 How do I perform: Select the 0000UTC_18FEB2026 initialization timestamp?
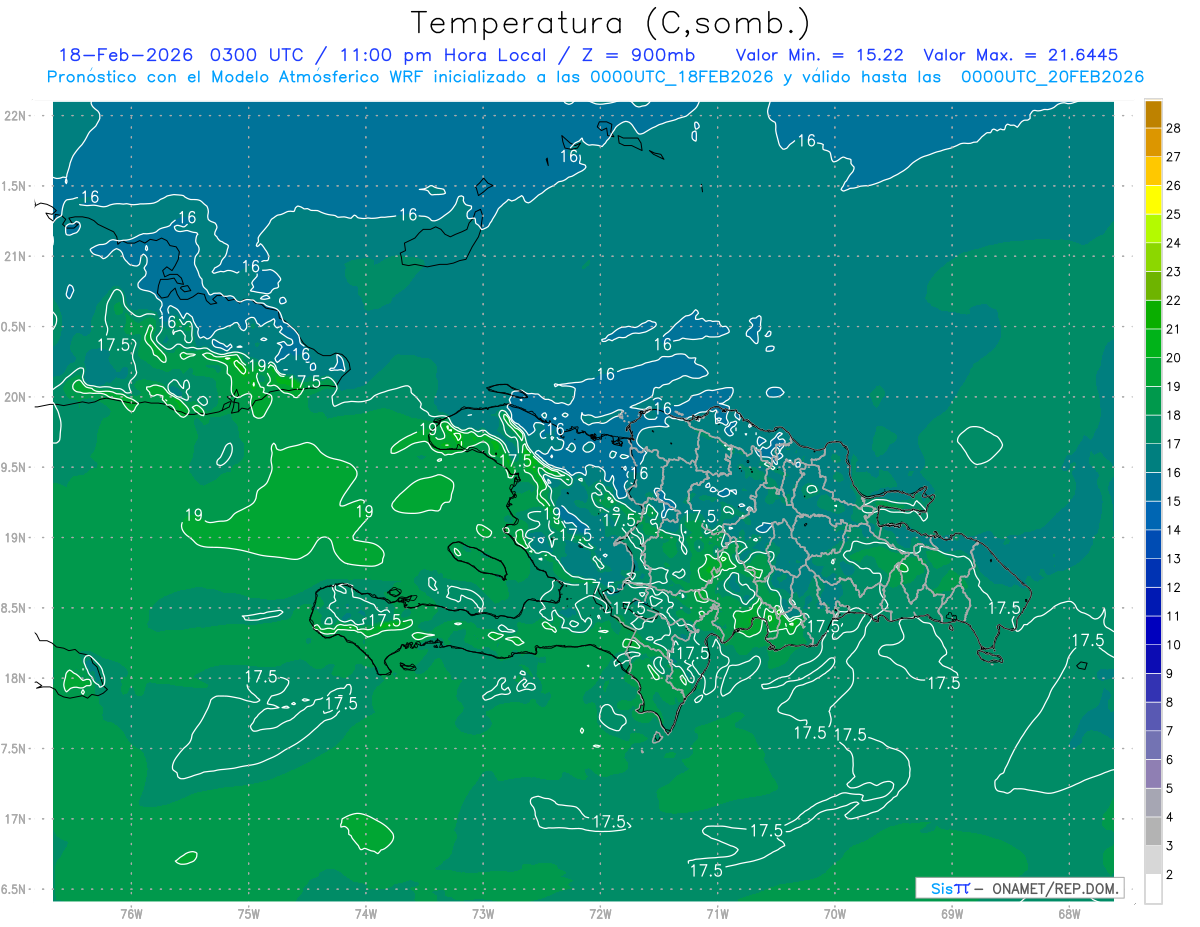tap(682, 77)
